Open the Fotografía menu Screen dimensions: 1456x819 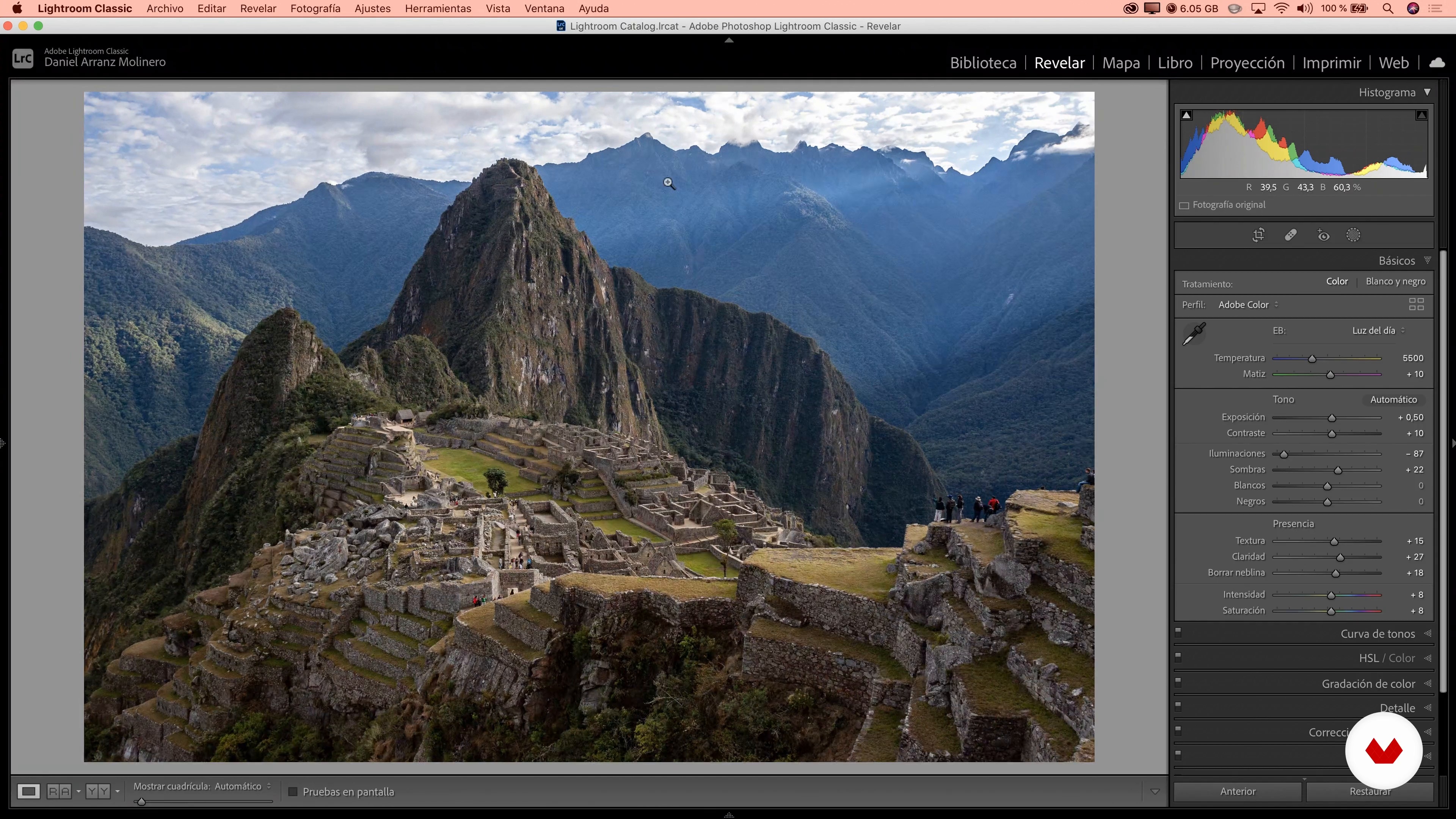point(315,8)
